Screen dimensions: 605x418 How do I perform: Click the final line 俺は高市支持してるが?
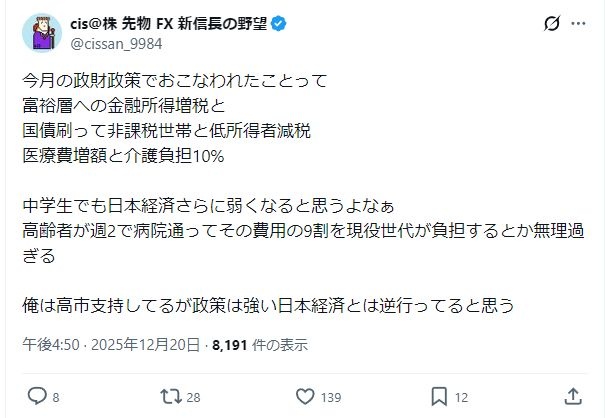268,305
